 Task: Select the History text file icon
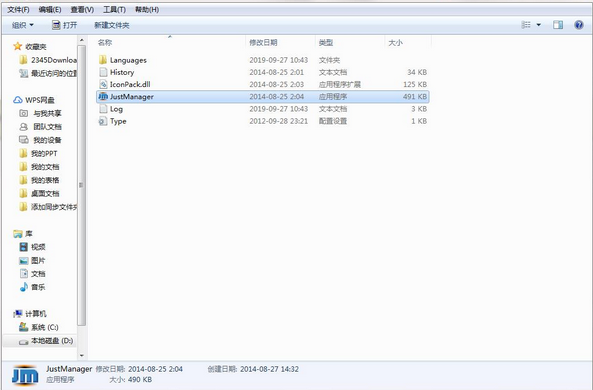pos(103,72)
